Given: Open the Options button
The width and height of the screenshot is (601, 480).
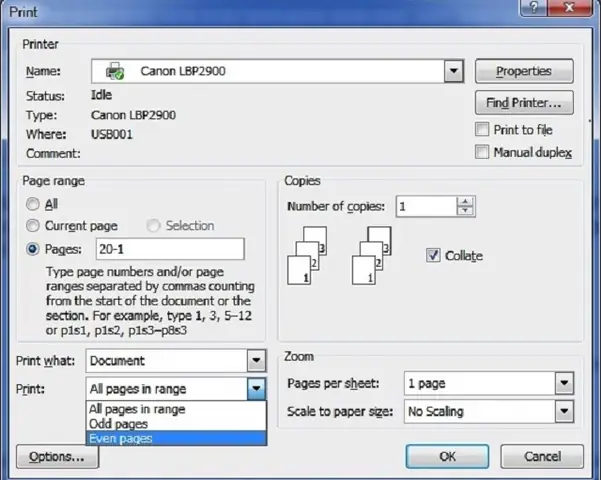Looking at the screenshot, I should (57, 457).
